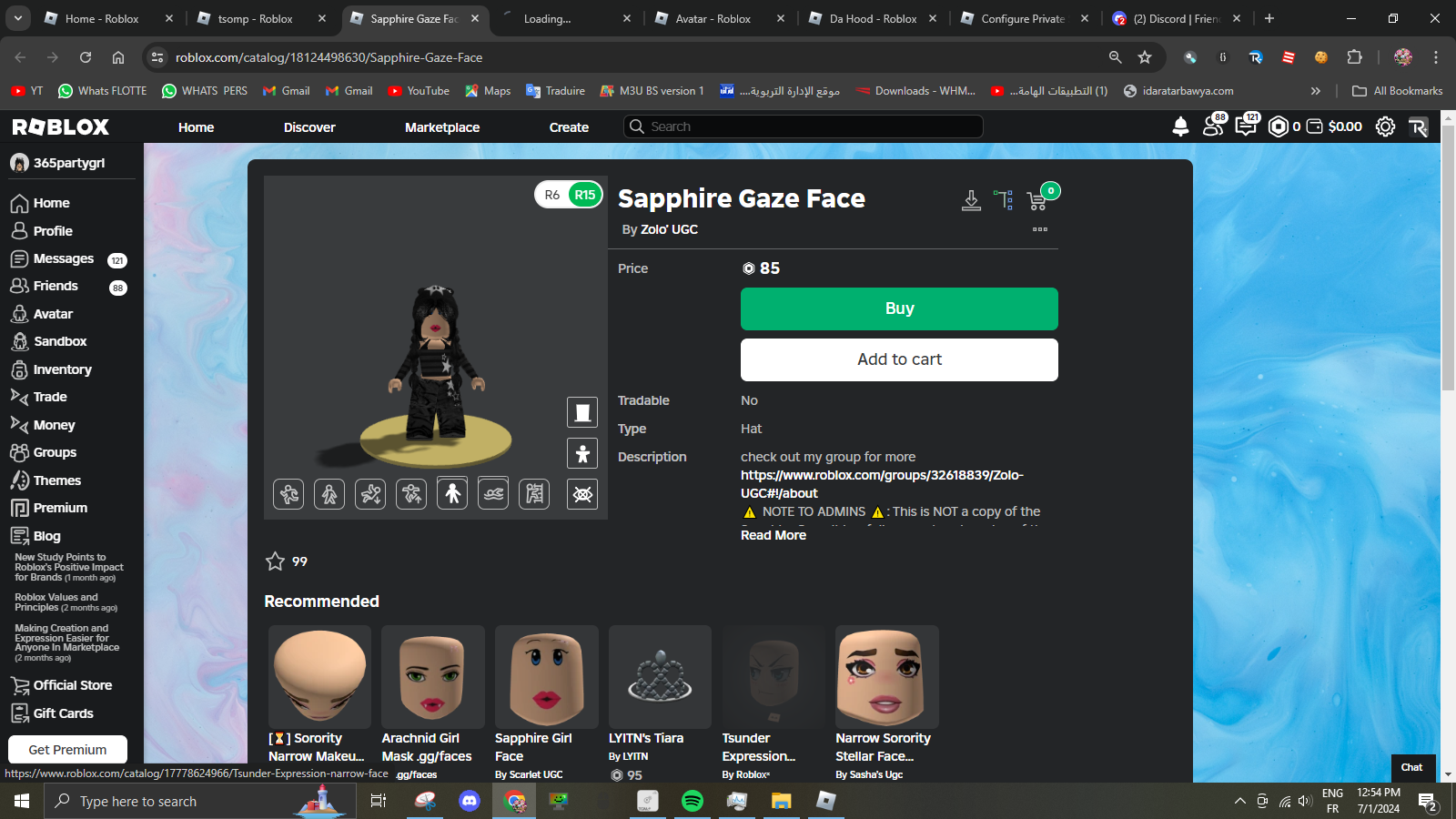1456x819 pixels.
Task: Play the run animation preview
Action: 288,494
